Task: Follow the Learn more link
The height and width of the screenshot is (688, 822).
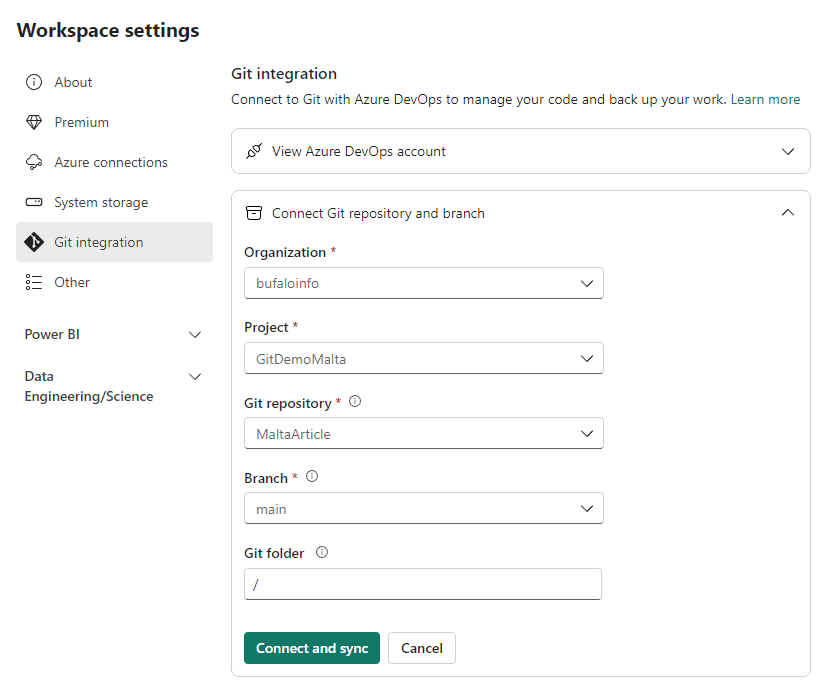Action: coord(765,100)
